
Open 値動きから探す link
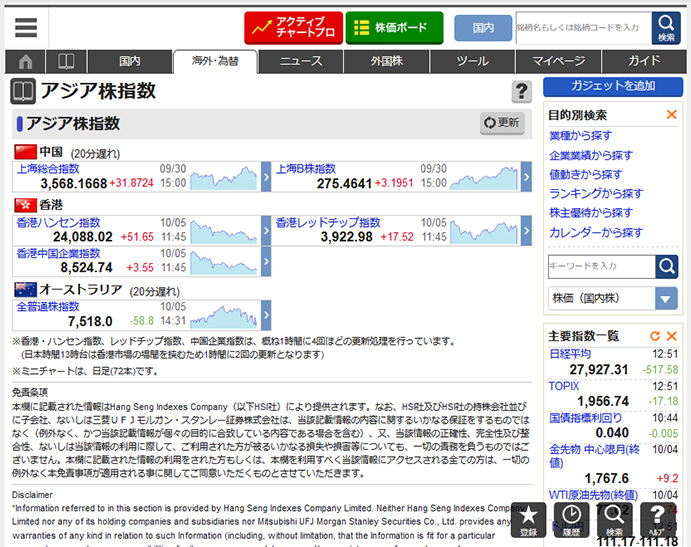point(586,175)
